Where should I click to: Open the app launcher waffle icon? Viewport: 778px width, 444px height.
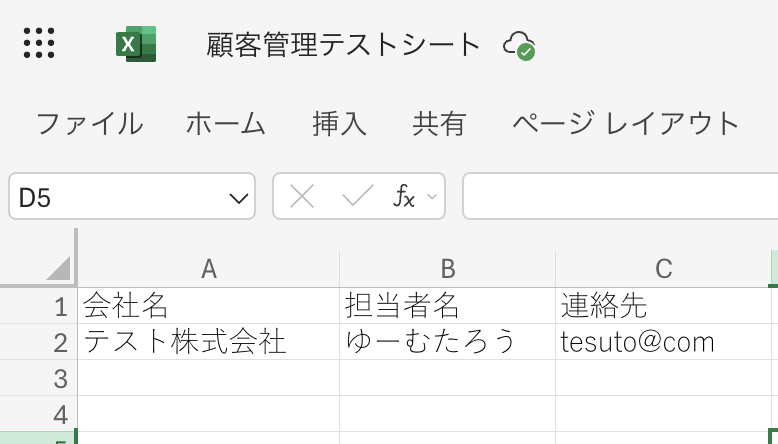tap(38, 43)
